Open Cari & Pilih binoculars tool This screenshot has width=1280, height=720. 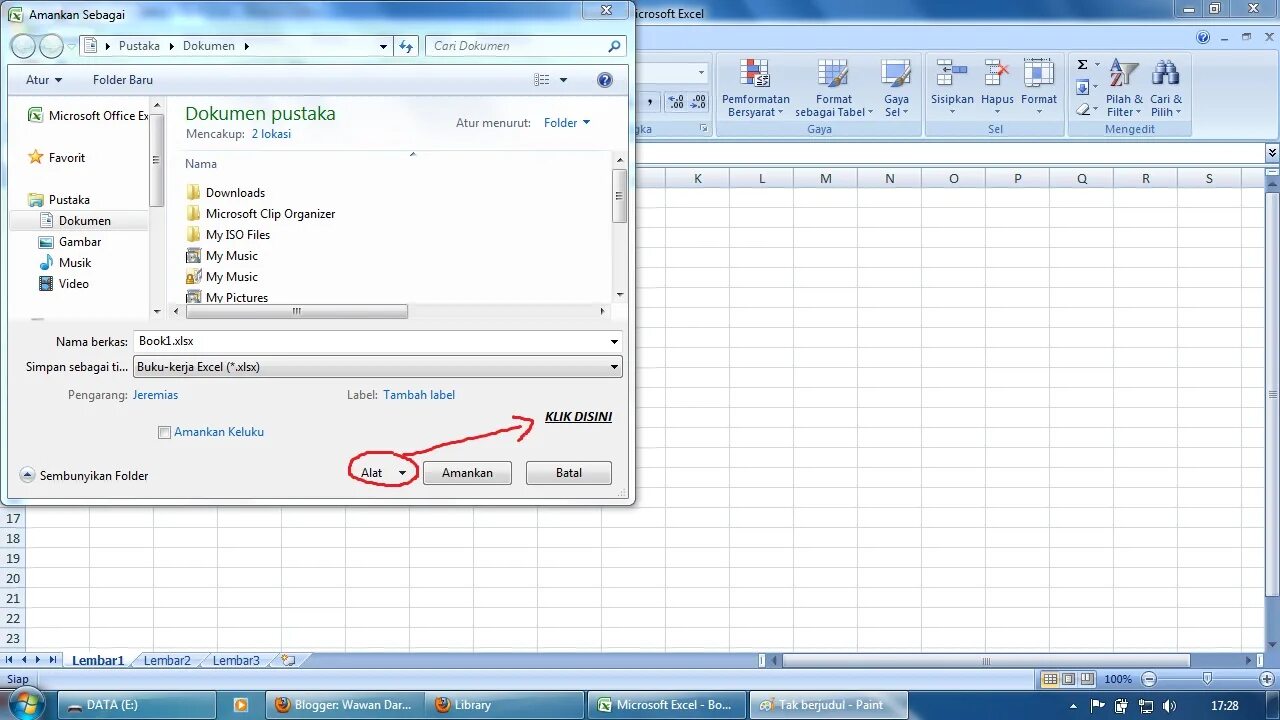pyautogui.click(x=1166, y=88)
